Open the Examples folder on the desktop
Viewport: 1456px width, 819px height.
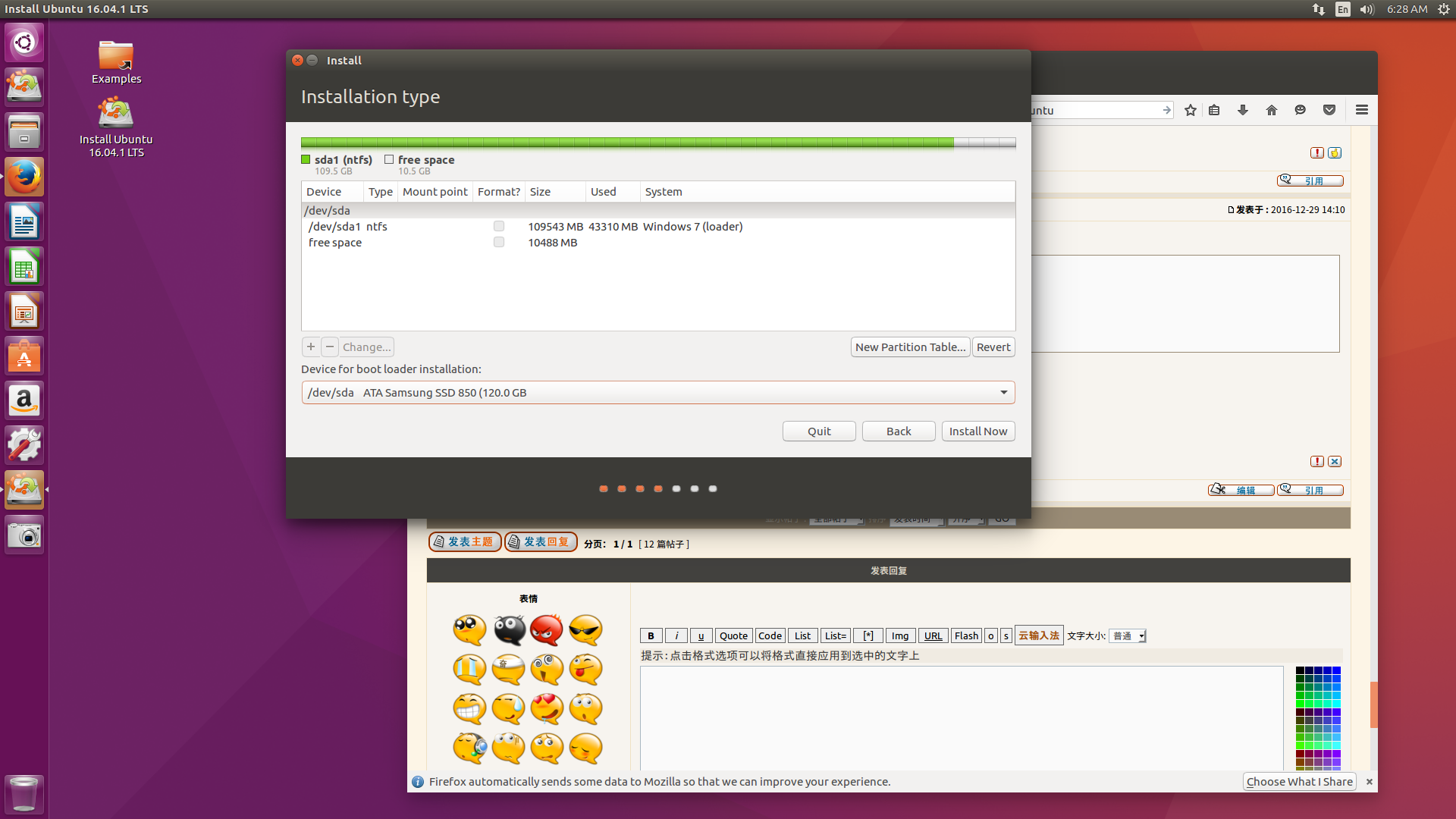tap(116, 62)
